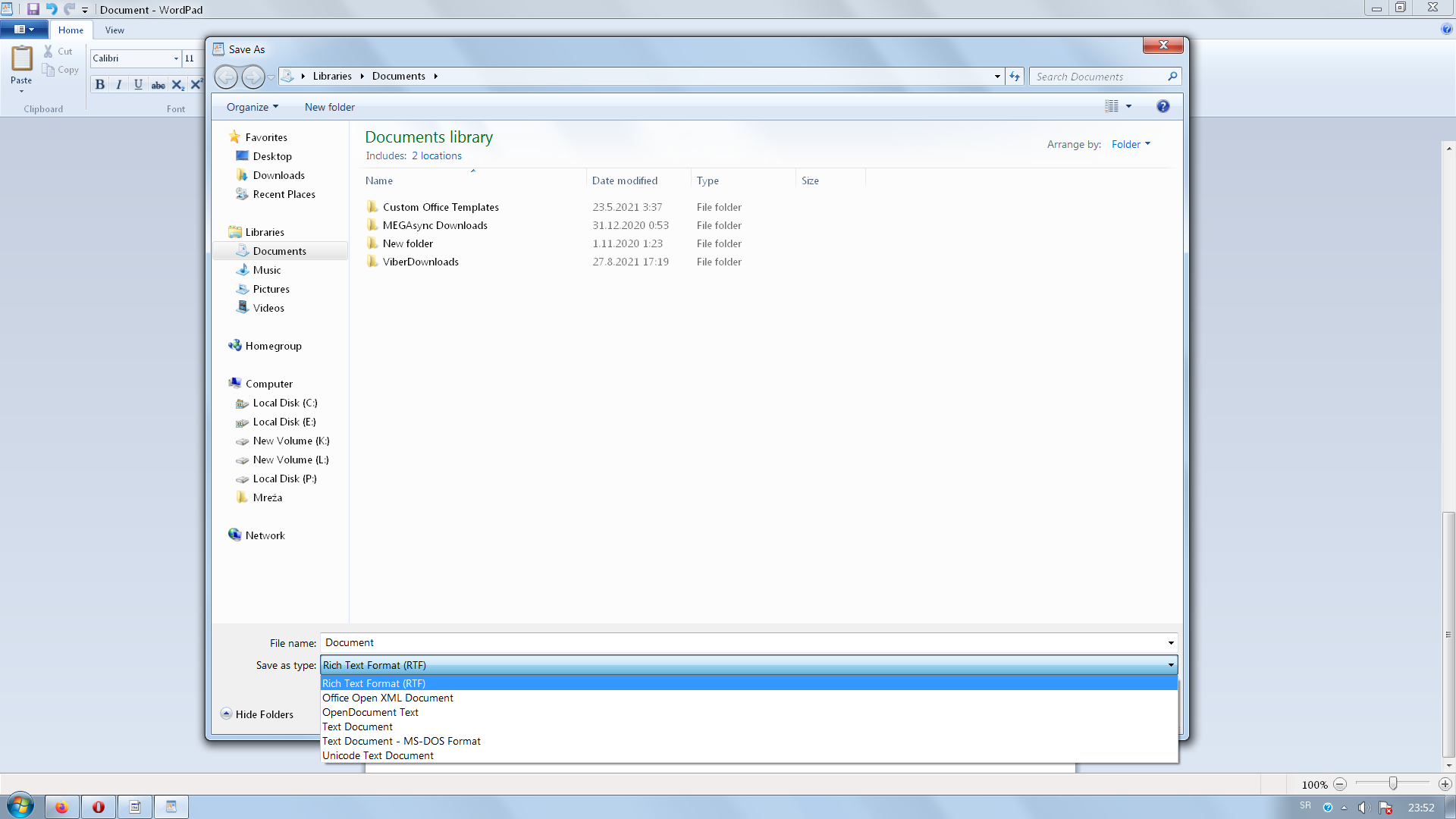1456x819 pixels.
Task: Click the refresh icon beside address bar
Action: coord(1015,77)
